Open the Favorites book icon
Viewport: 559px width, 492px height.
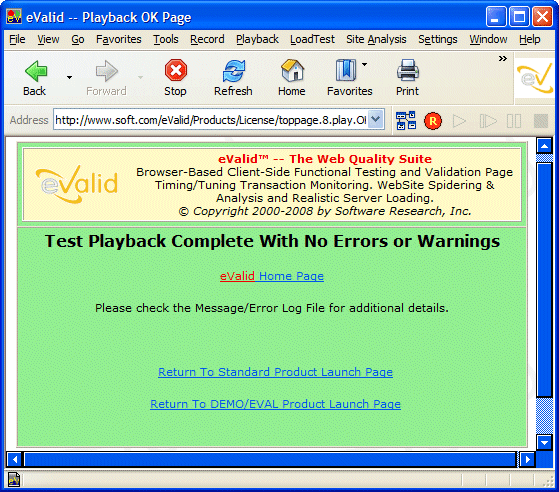tap(345, 70)
